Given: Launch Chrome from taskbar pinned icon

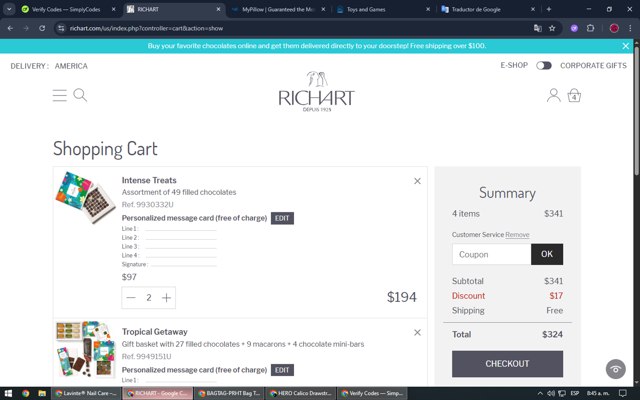Looking at the screenshot, I should pyautogui.click(x=25, y=393).
